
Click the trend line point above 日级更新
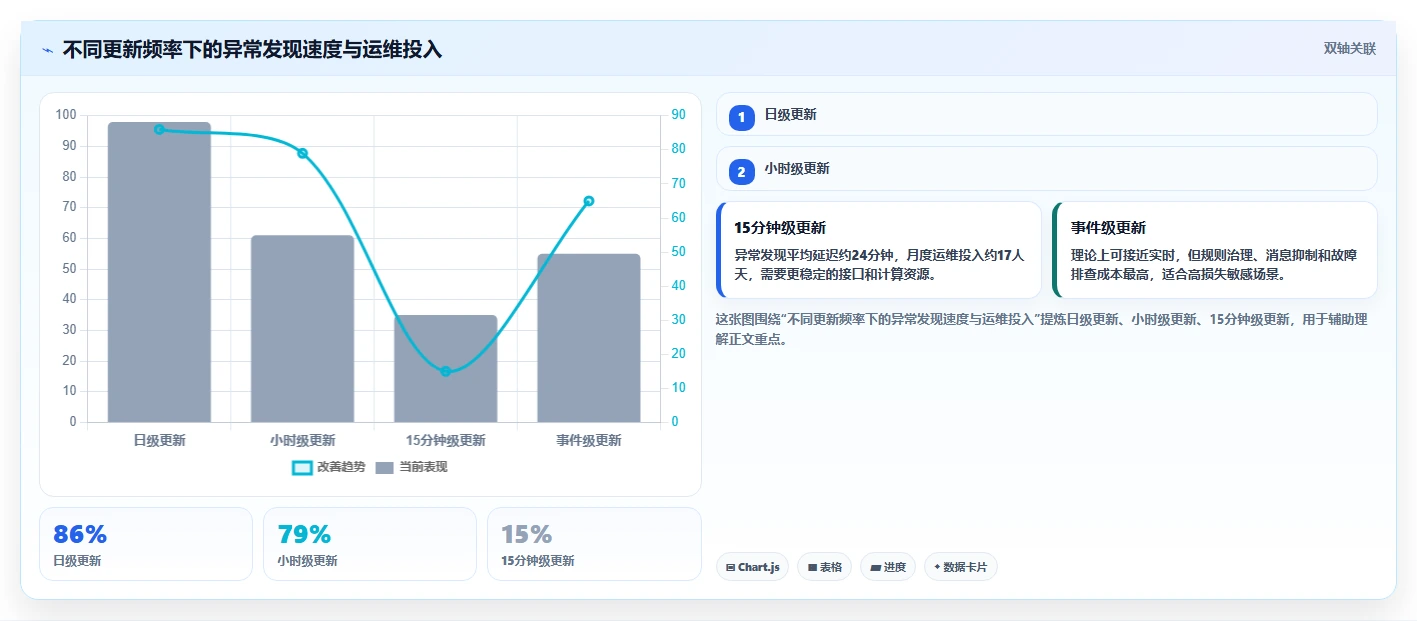[x=159, y=129]
